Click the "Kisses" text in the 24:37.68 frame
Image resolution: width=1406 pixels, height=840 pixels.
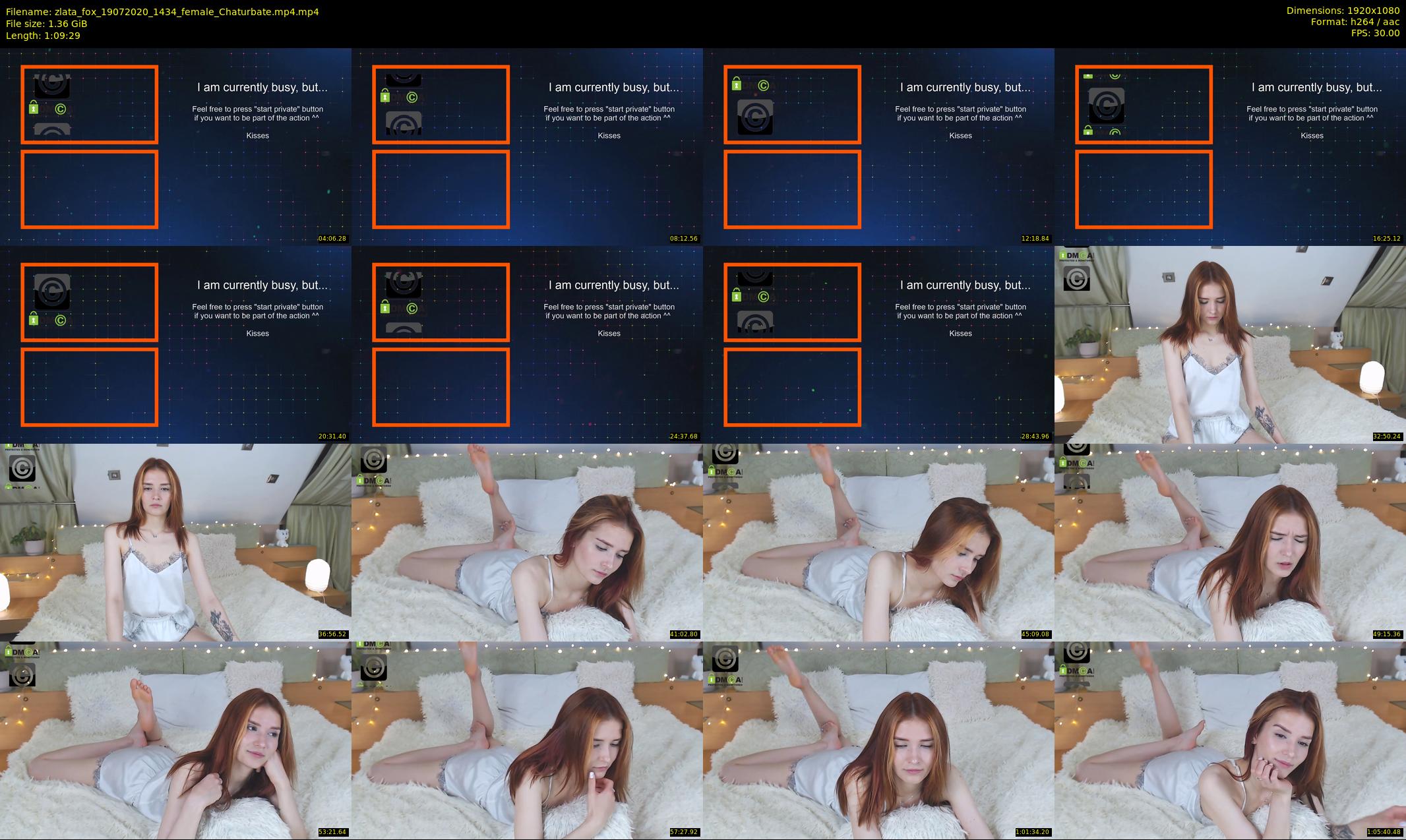click(609, 334)
